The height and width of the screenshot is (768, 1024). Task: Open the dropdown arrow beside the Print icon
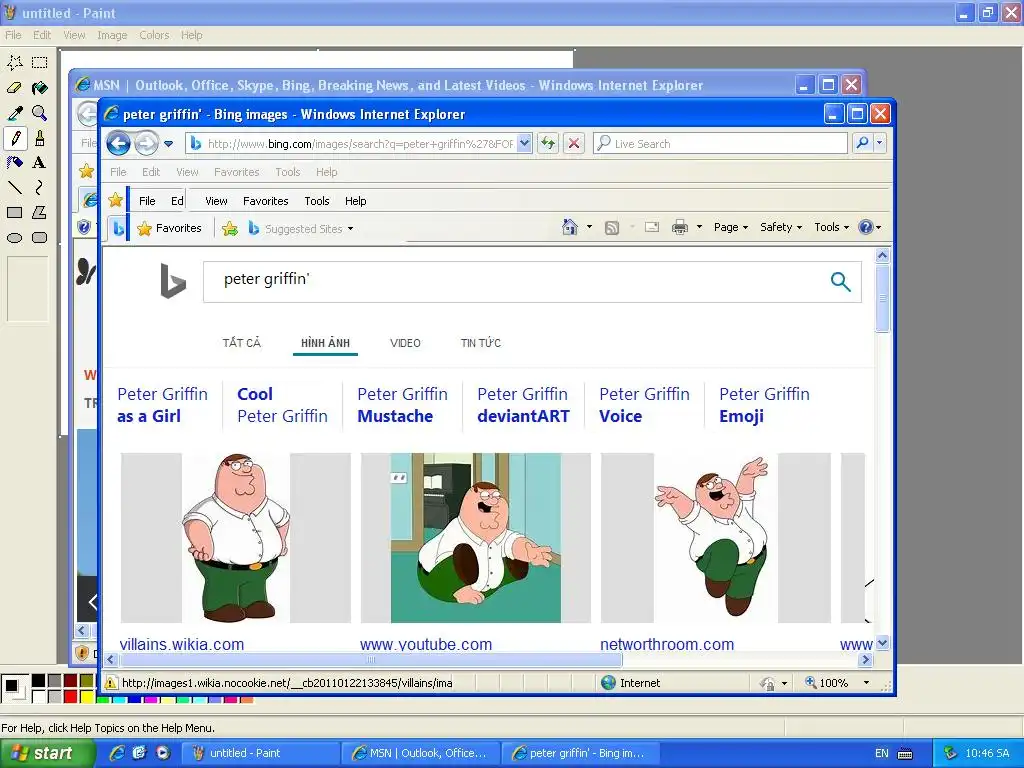(x=699, y=227)
